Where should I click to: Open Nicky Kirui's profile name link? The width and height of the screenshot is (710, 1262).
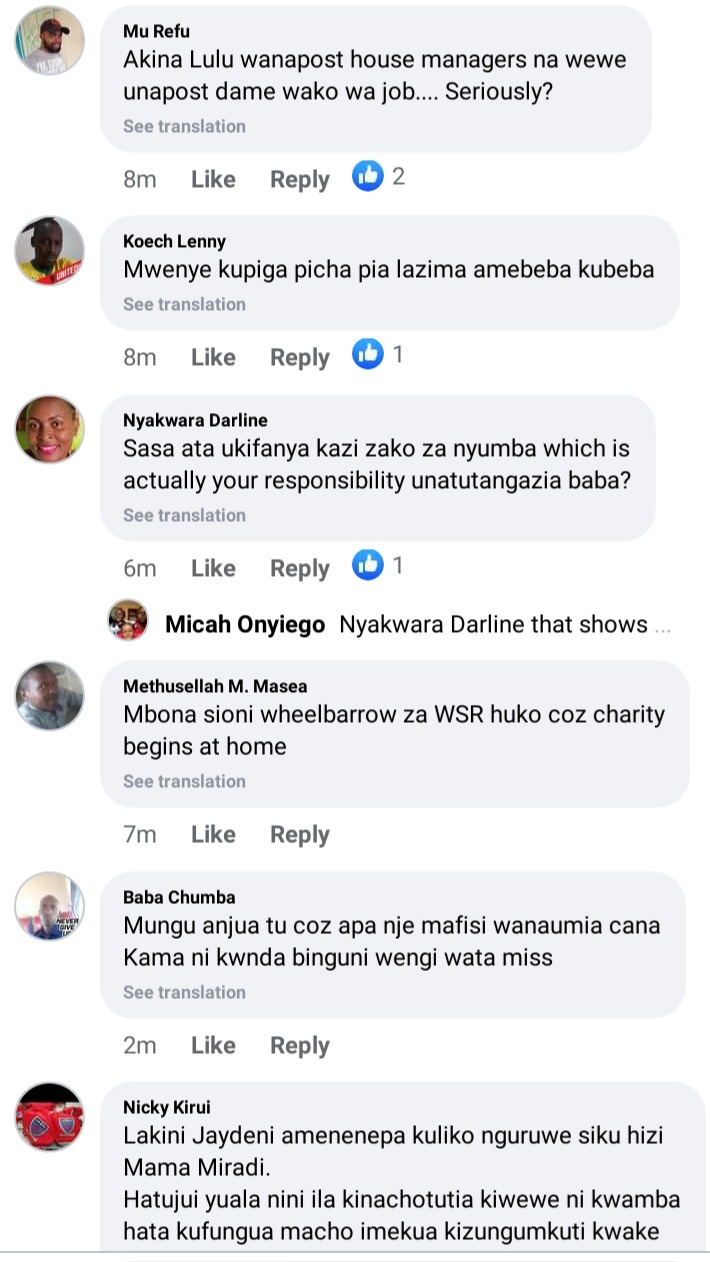[x=167, y=1107]
